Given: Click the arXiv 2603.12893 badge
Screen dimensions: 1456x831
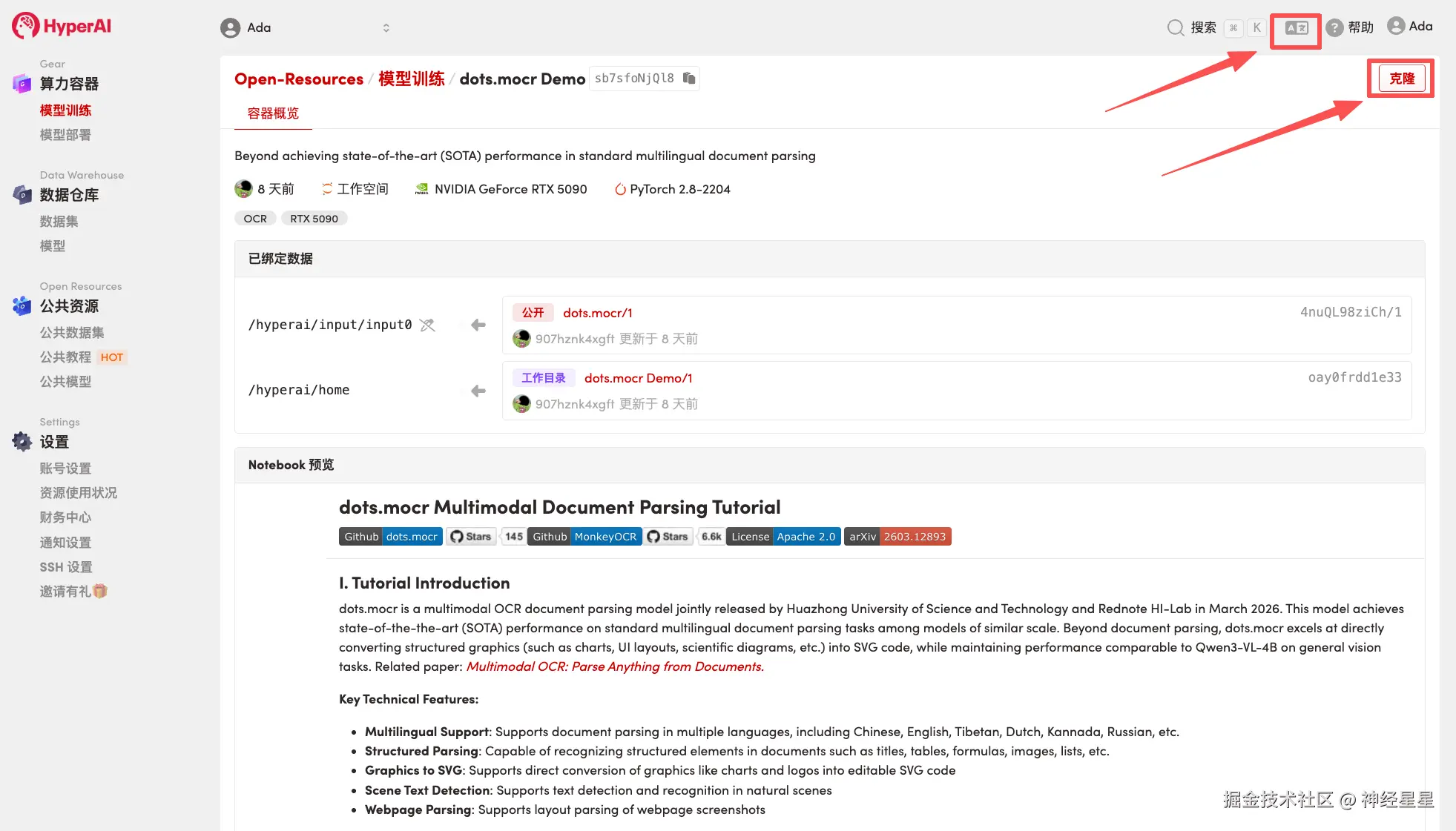Looking at the screenshot, I should pyautogui.click(x=897, y=537).
